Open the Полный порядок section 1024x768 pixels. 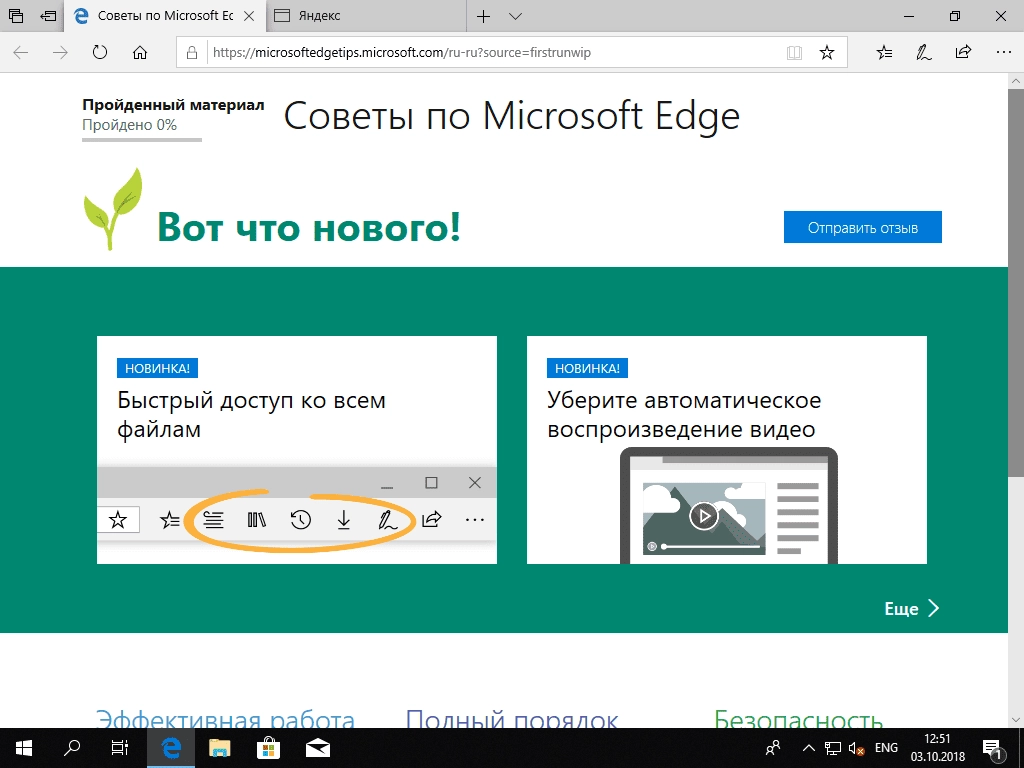click(511, 718)
